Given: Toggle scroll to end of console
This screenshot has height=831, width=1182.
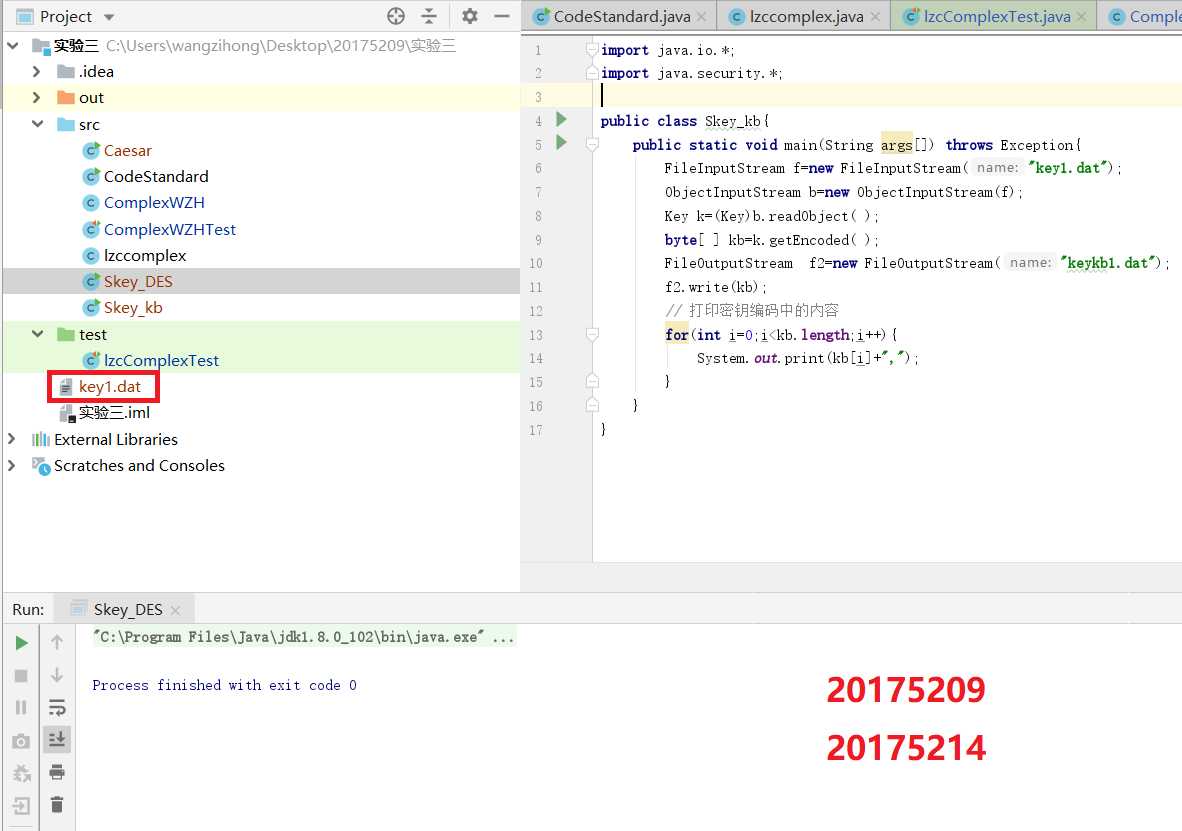Looking at the screenshot, I should 57,740.
